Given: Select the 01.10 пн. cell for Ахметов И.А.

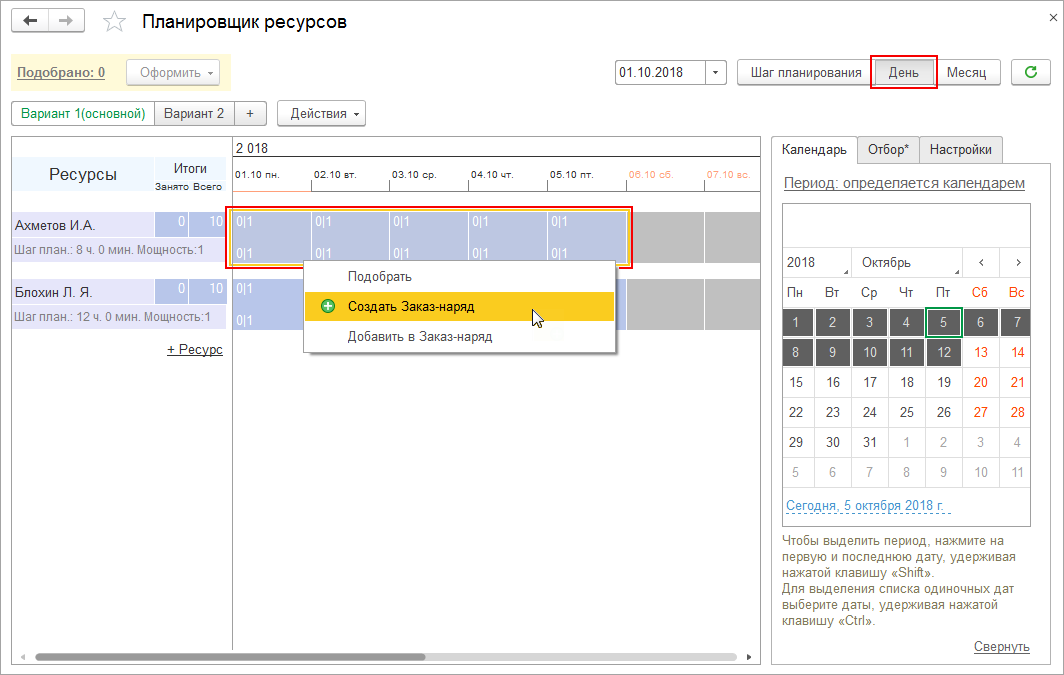Looking at the screenshot, I should (272, 237).
